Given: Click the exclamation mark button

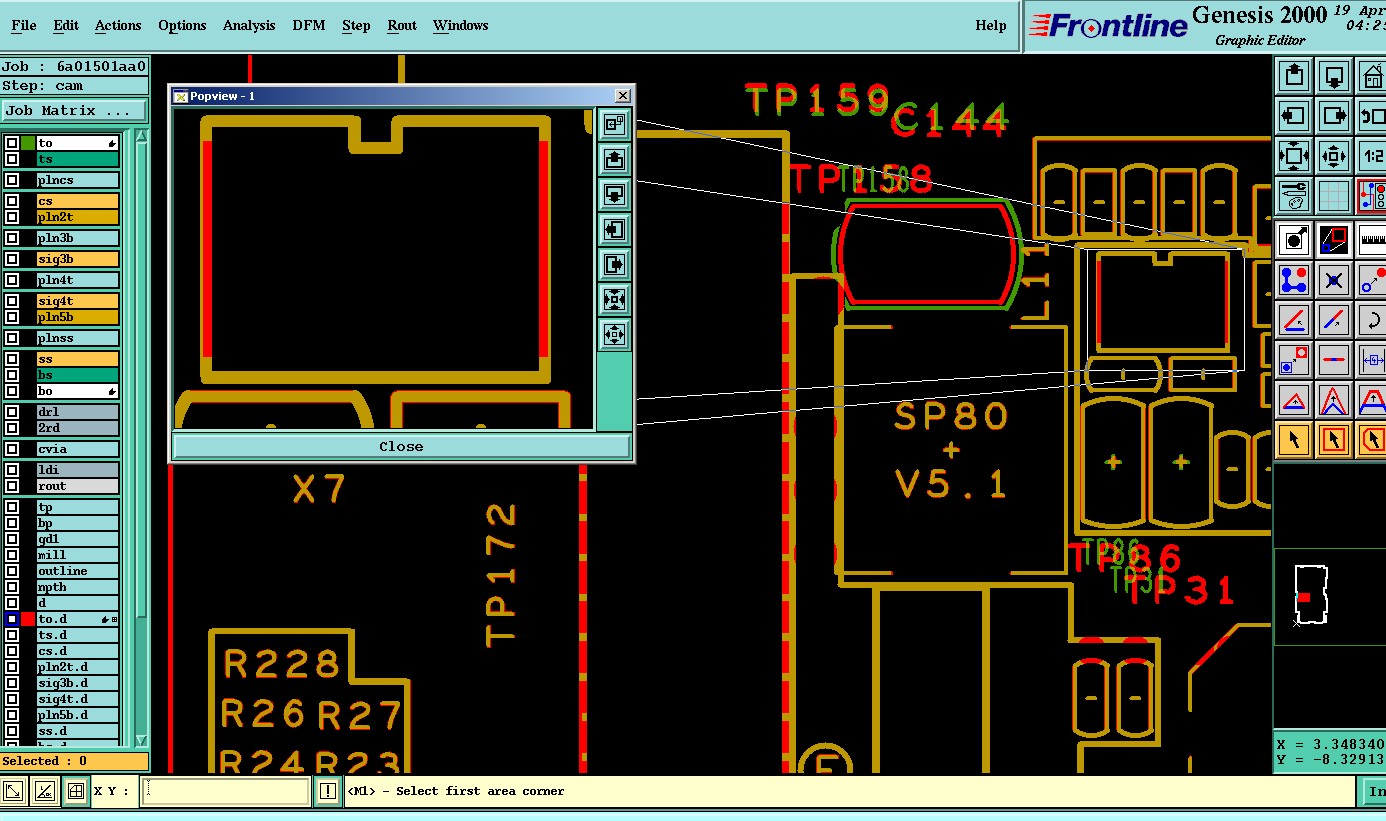Looking at the screenshot, I should [x=328, y=791].
